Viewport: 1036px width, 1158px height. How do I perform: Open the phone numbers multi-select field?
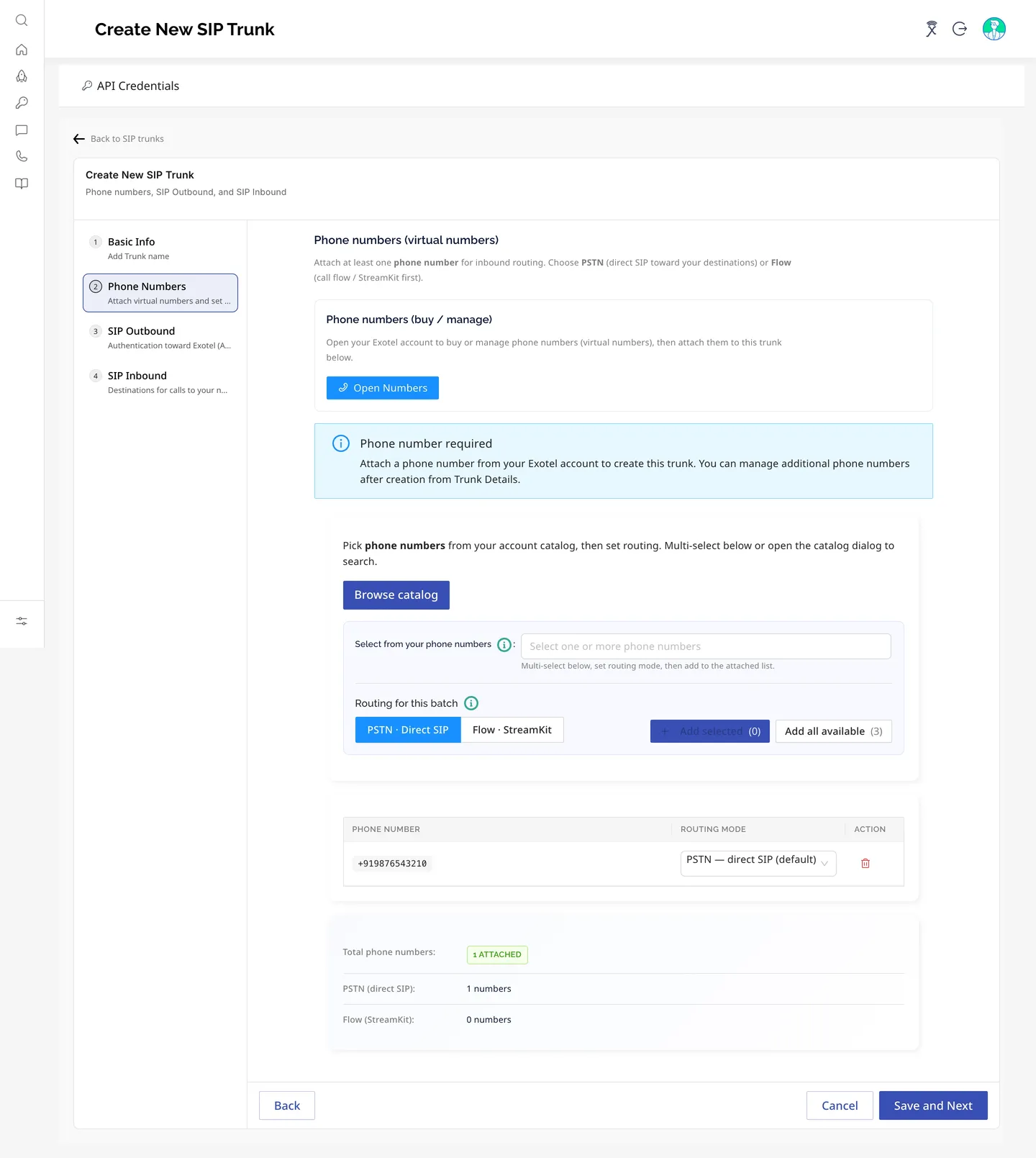706,646
